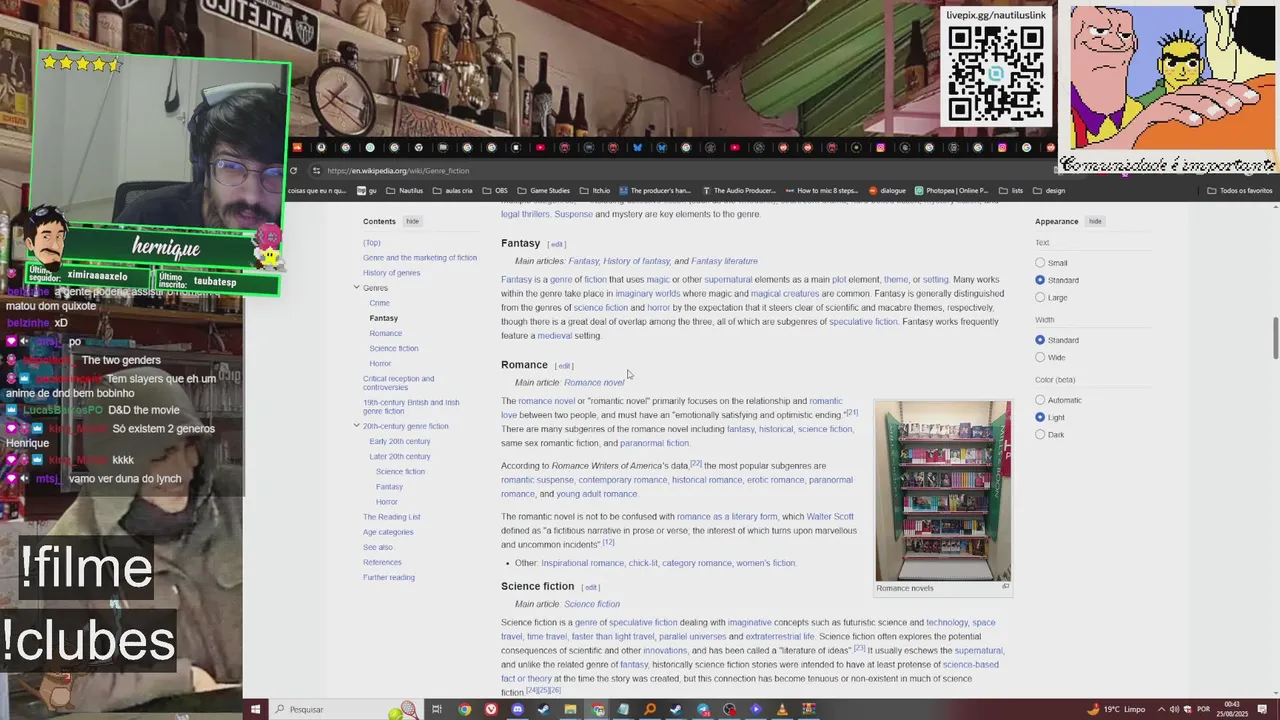1280x720 pixels.
Task: Select Light color mode
Action: tap(1040, 417)
